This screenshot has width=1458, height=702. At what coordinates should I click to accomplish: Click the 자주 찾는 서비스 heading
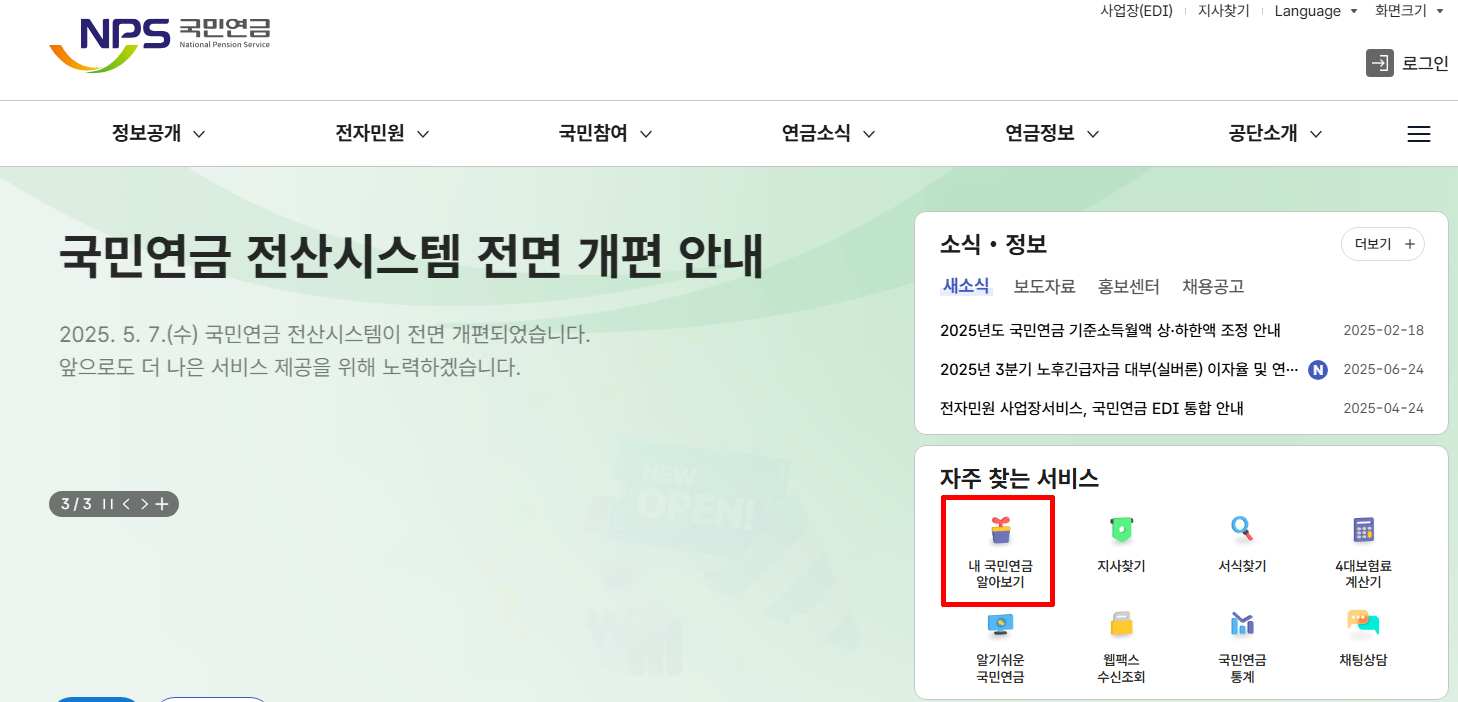(x=1019, y=479)
